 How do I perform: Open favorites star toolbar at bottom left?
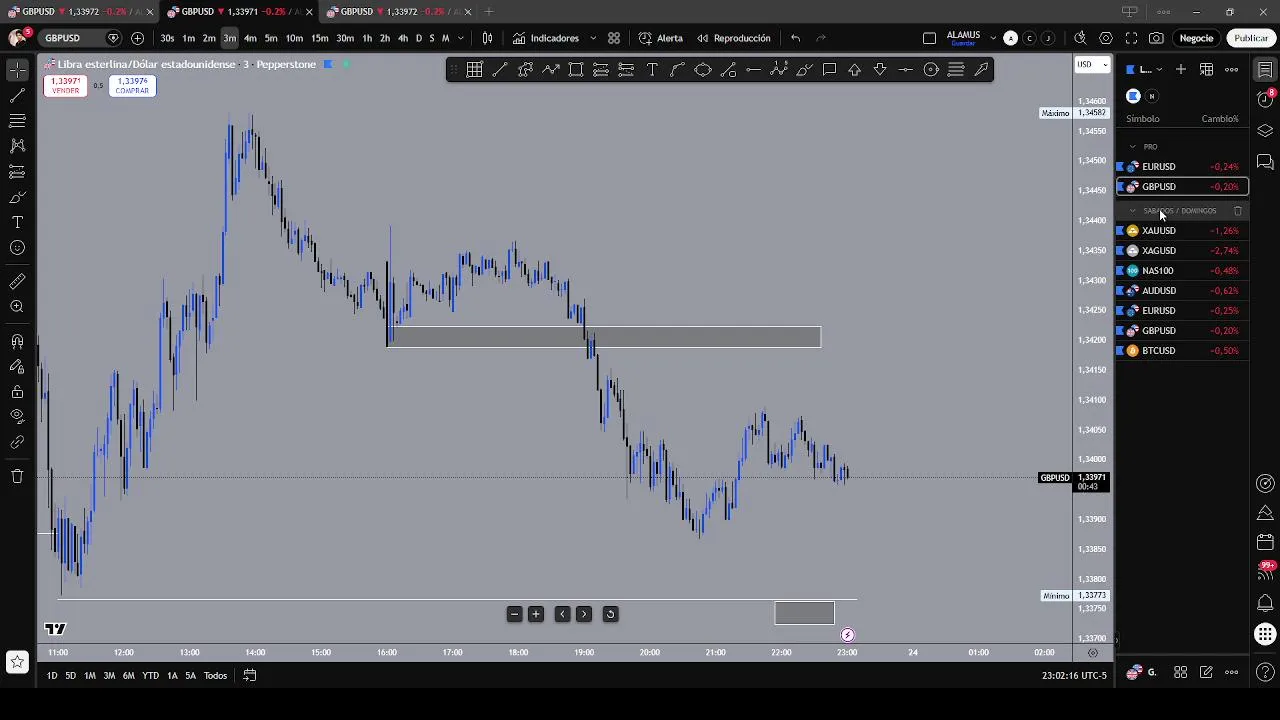[17, 662]
